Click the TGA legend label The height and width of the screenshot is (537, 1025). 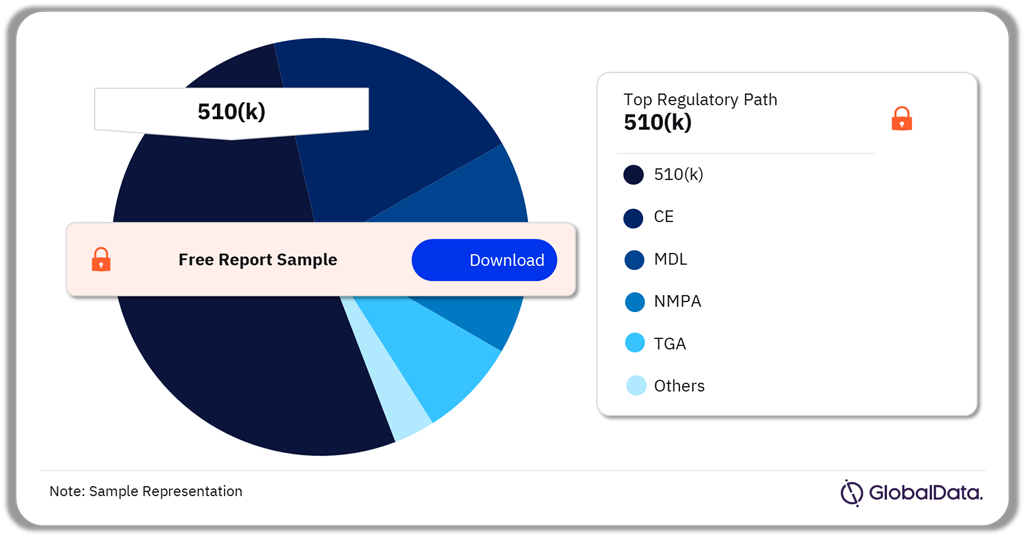point(670,343)
